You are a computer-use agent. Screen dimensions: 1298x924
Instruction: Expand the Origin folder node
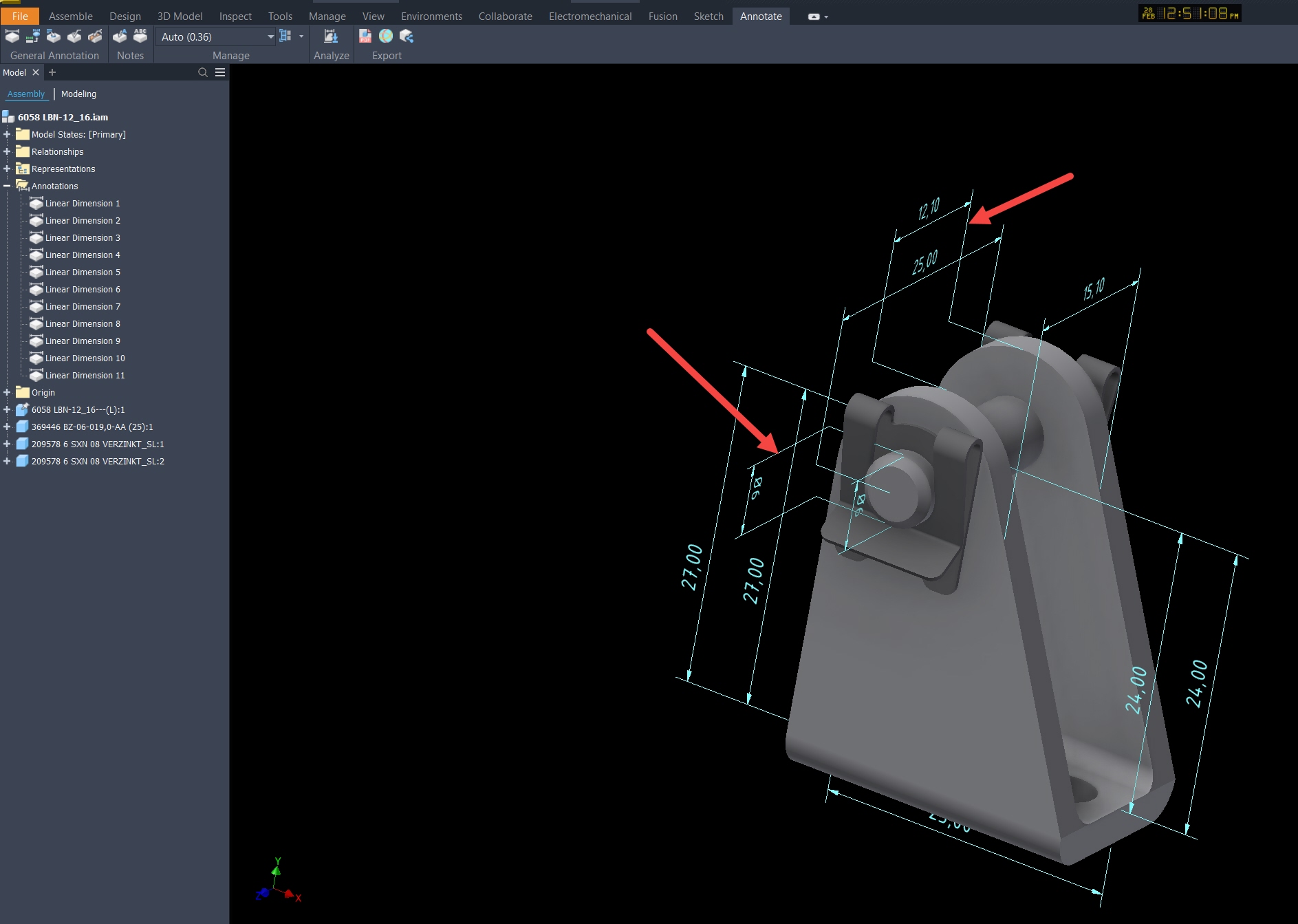7,393
